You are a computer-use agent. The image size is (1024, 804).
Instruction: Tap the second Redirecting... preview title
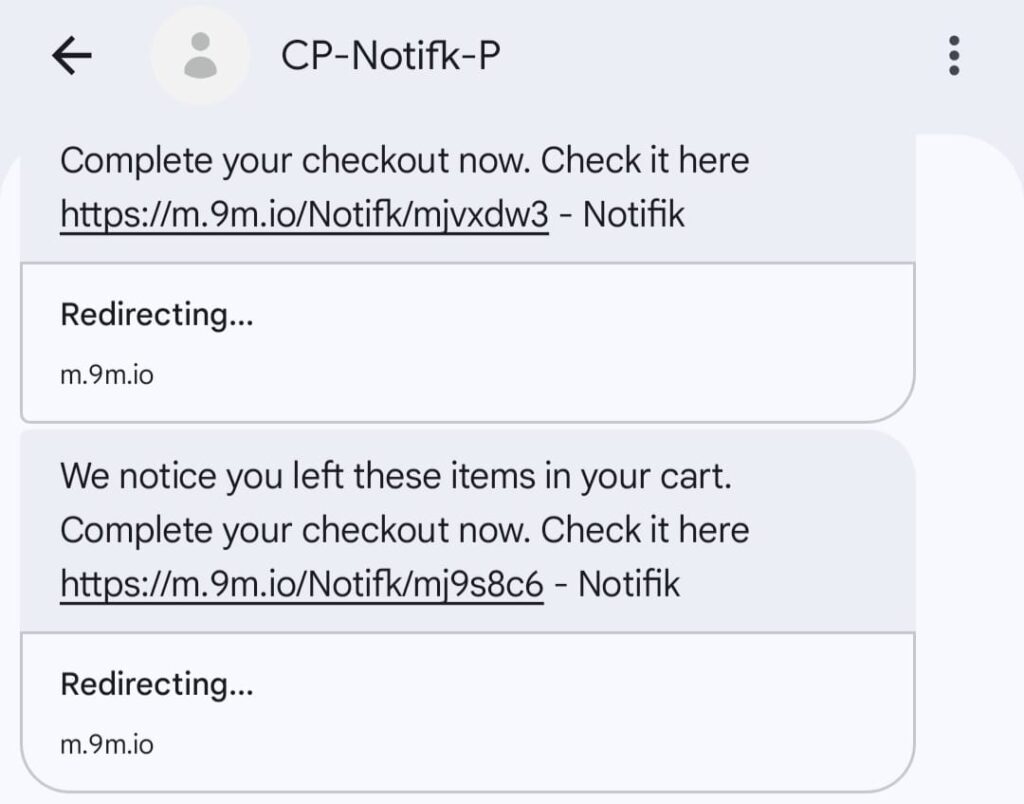[x=157, y=685]
